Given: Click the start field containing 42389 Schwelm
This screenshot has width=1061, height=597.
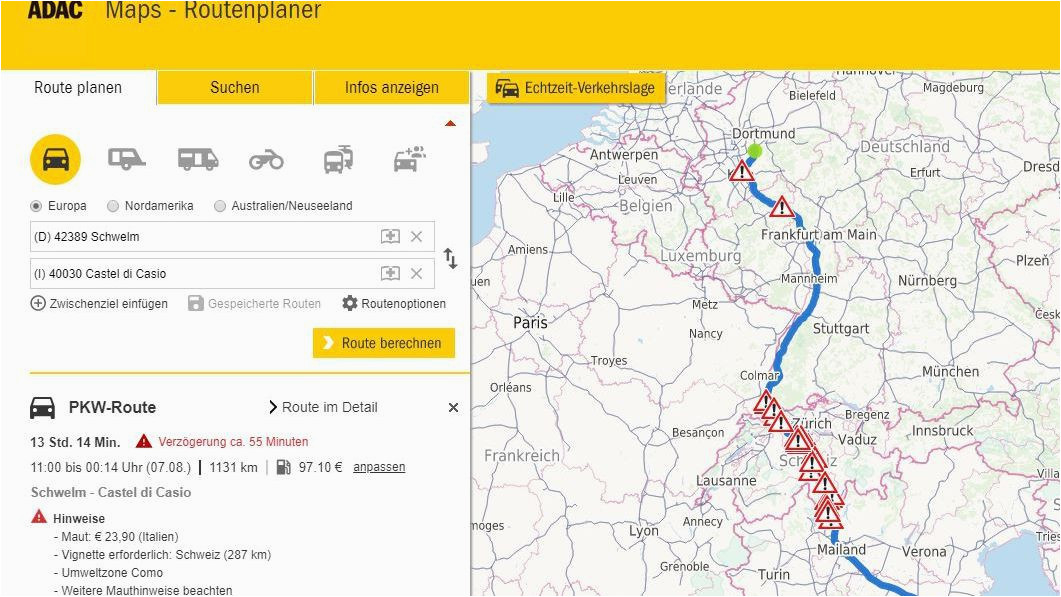Looking at the screenshot, I should pyautogui.click(x=232, y=236).
